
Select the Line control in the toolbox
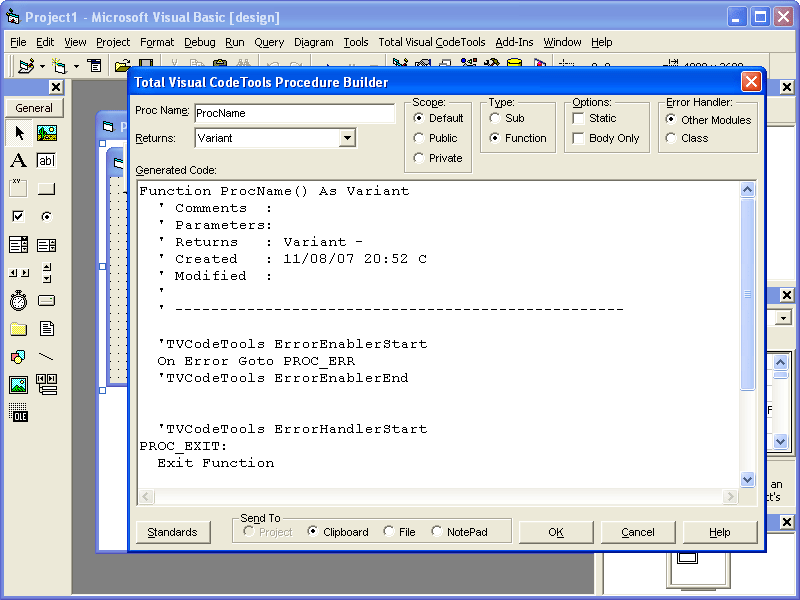click(x=46, y=357)
